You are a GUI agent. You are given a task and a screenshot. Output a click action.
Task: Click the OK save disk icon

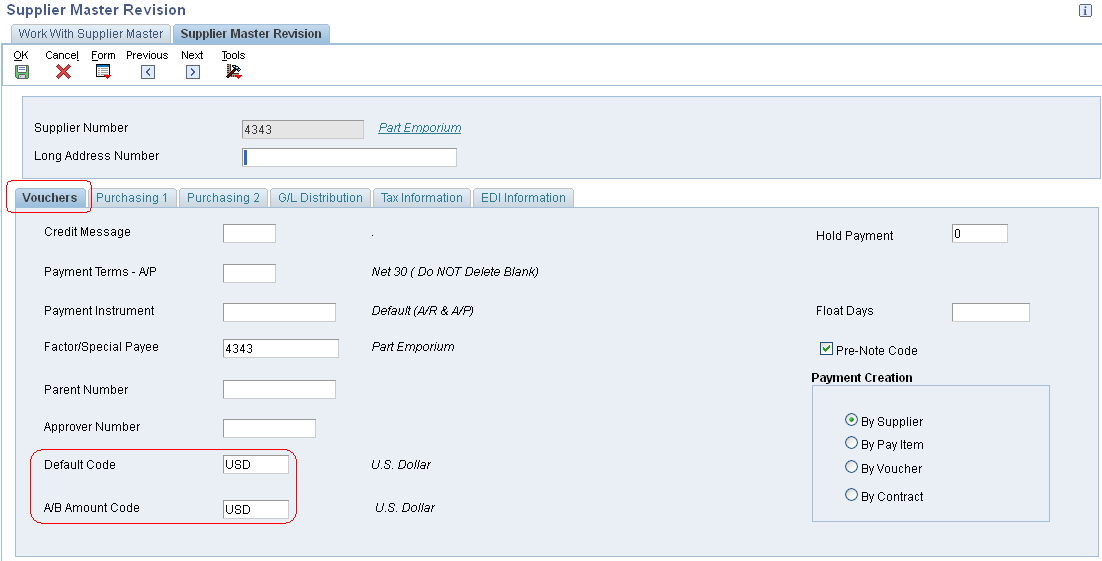22,72
